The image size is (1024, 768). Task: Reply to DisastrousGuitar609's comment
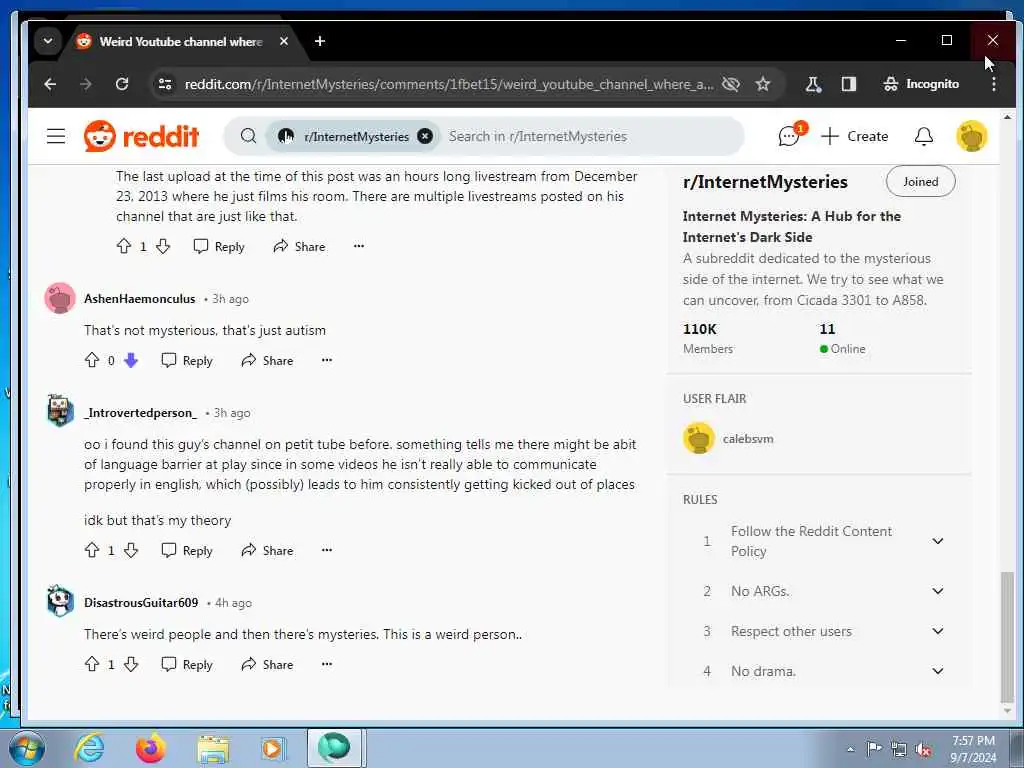pyautogui.click(x=187, y=664)
